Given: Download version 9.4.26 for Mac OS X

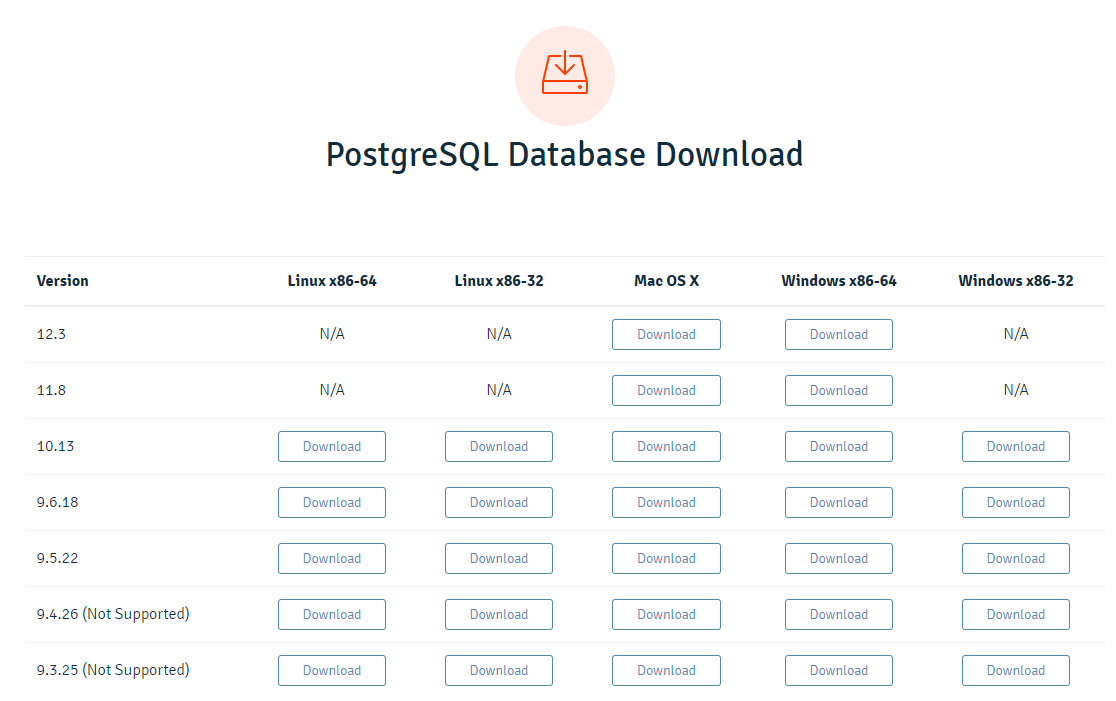Looking at the screenshot, I should coord(666,614).
